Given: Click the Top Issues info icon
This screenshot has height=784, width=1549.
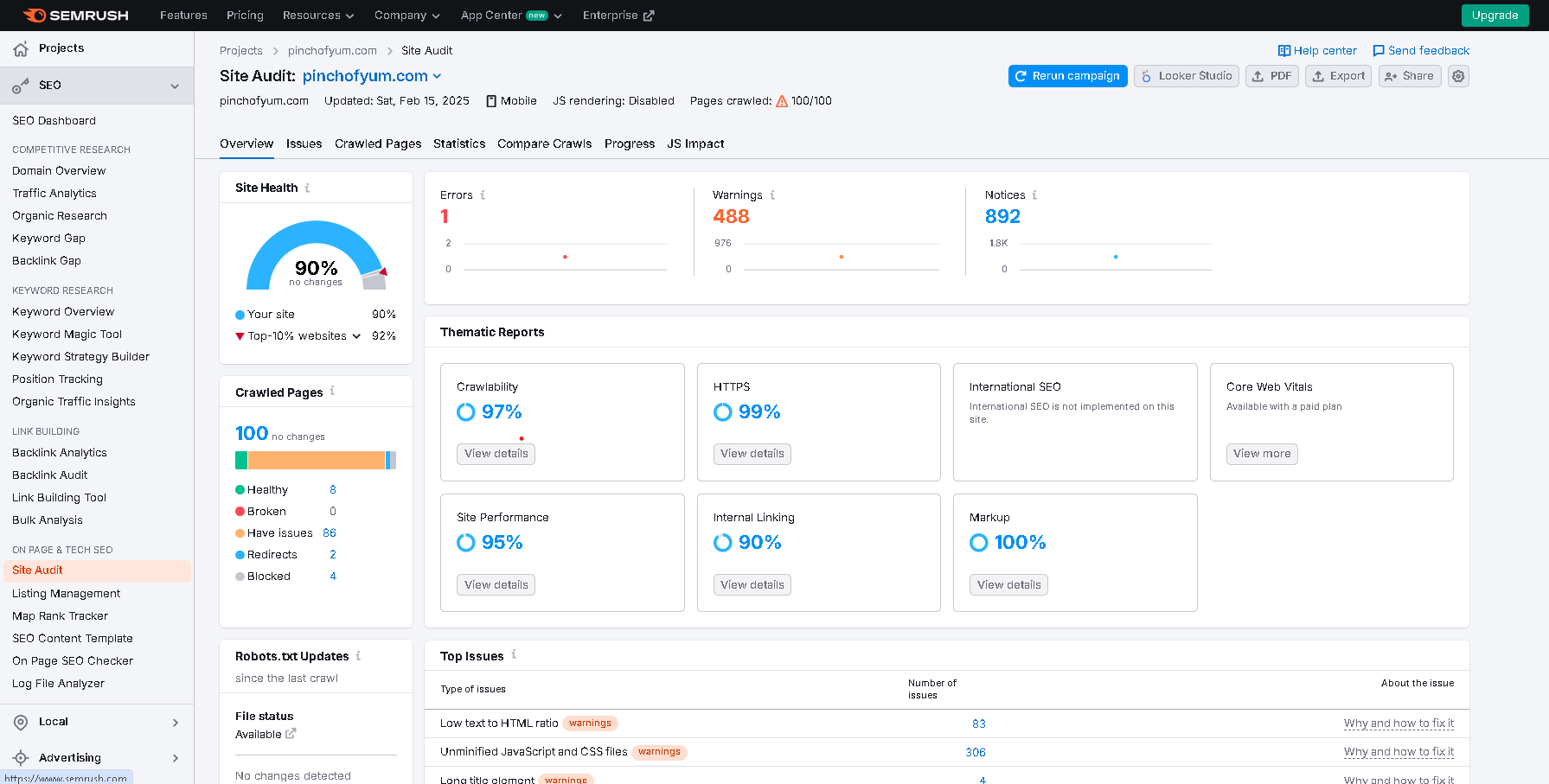Looking at the screenshot, I should [514, 654].
